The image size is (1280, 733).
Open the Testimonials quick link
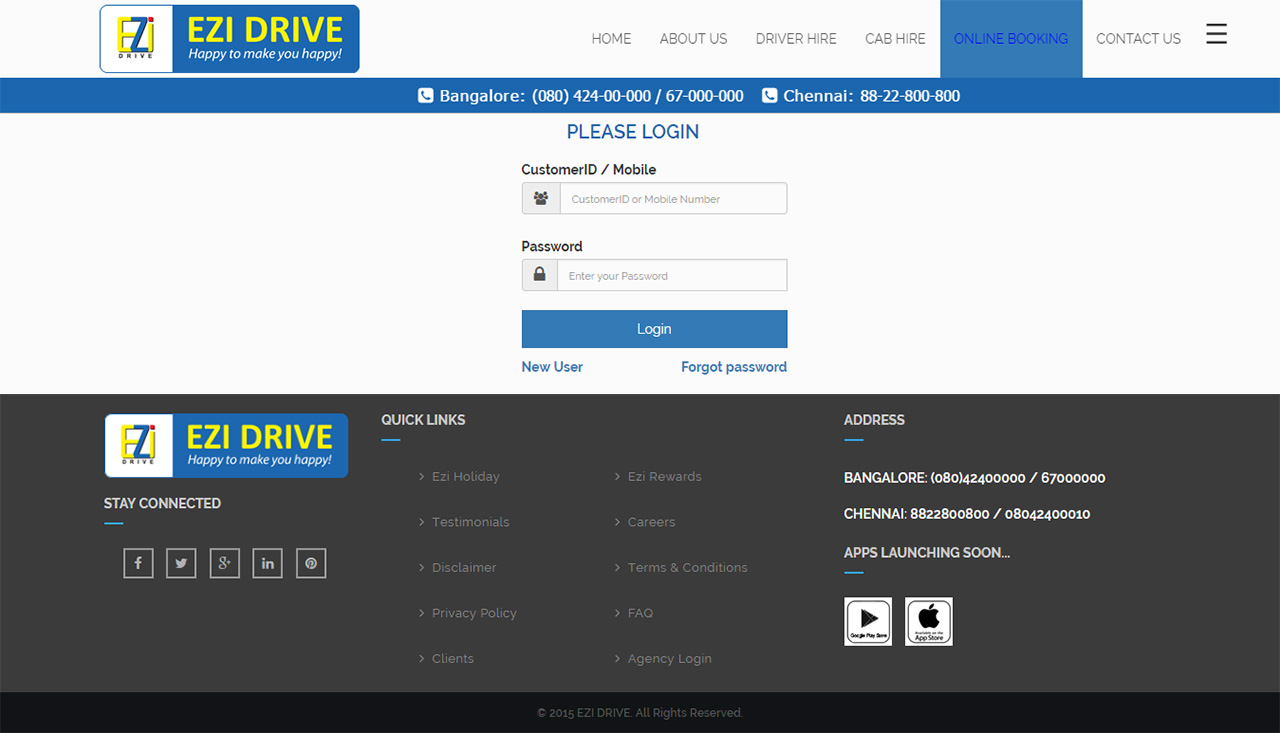470,522
